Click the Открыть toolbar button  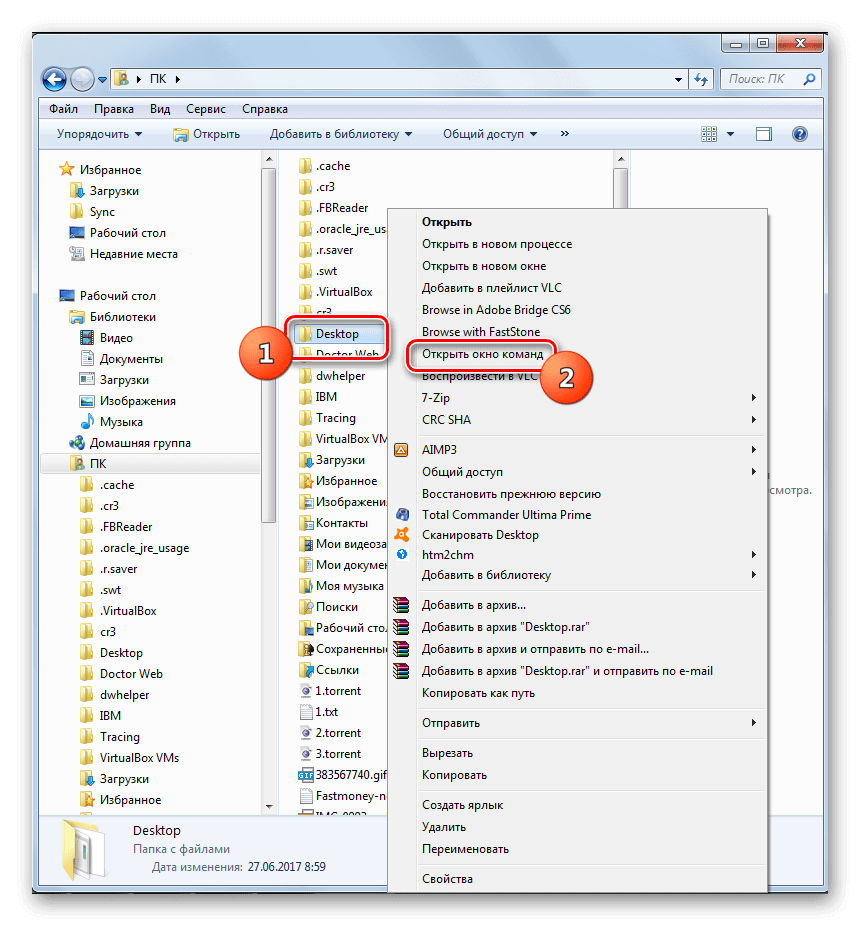pyautogui.click(x=207, y=134)
